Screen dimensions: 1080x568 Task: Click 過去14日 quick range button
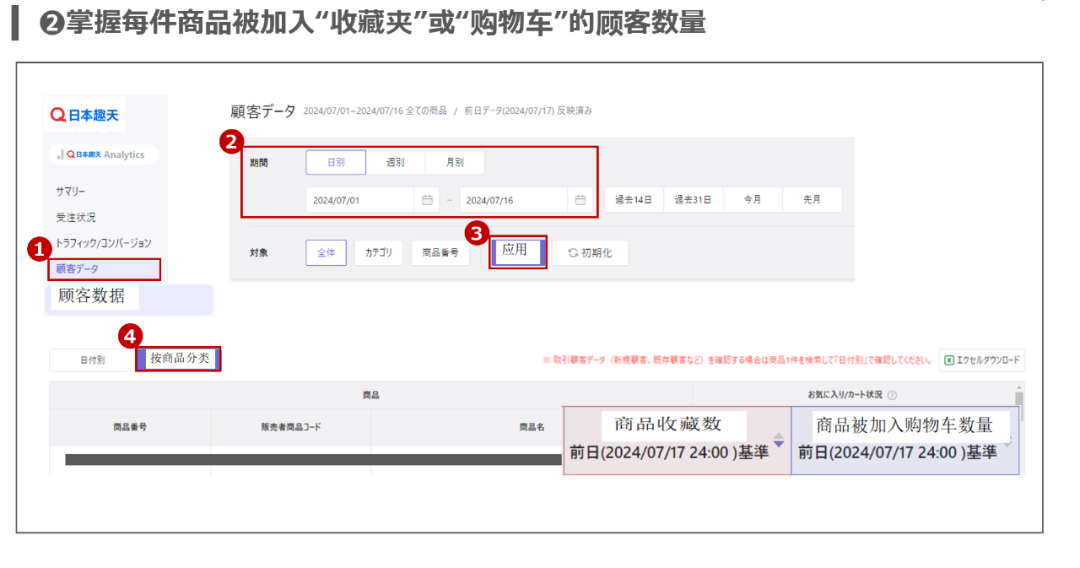[633, 200]
